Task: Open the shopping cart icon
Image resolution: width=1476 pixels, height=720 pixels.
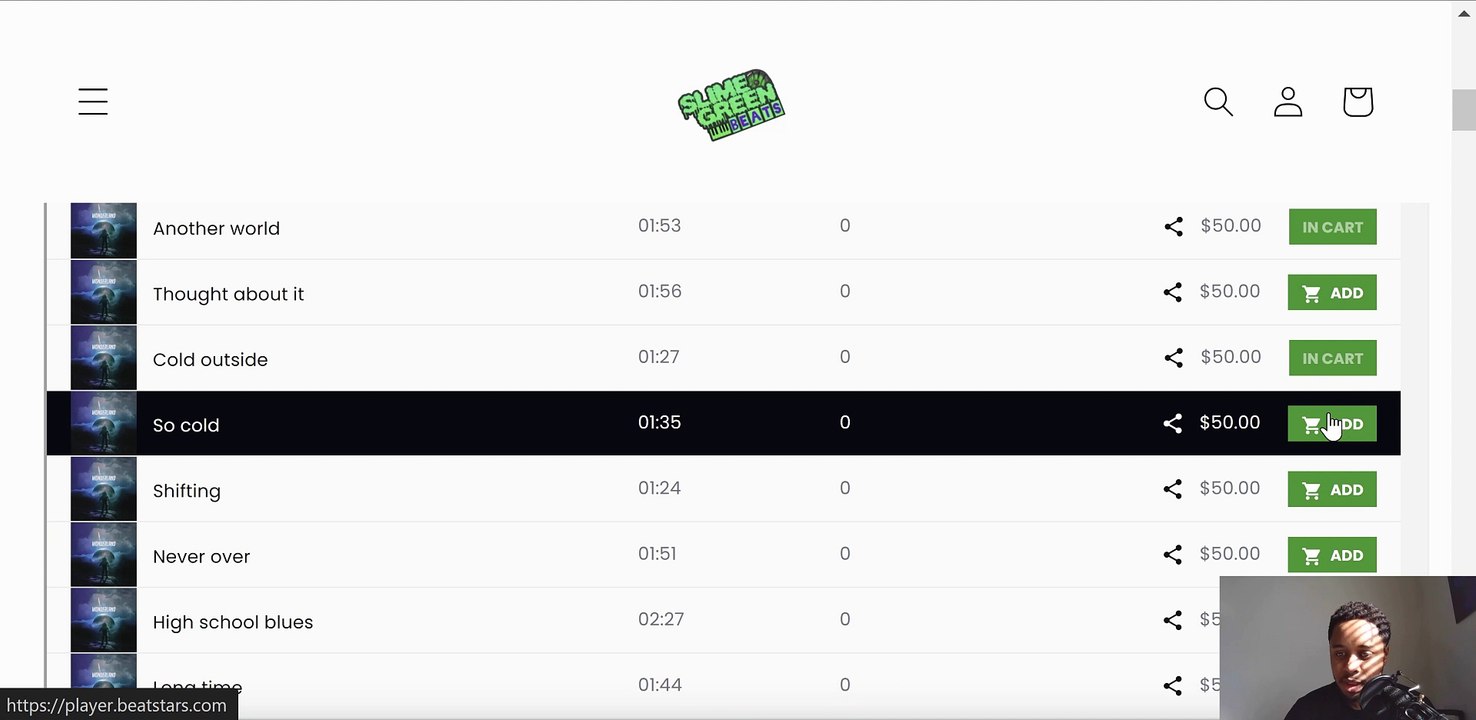Action: pos(1358,101)
